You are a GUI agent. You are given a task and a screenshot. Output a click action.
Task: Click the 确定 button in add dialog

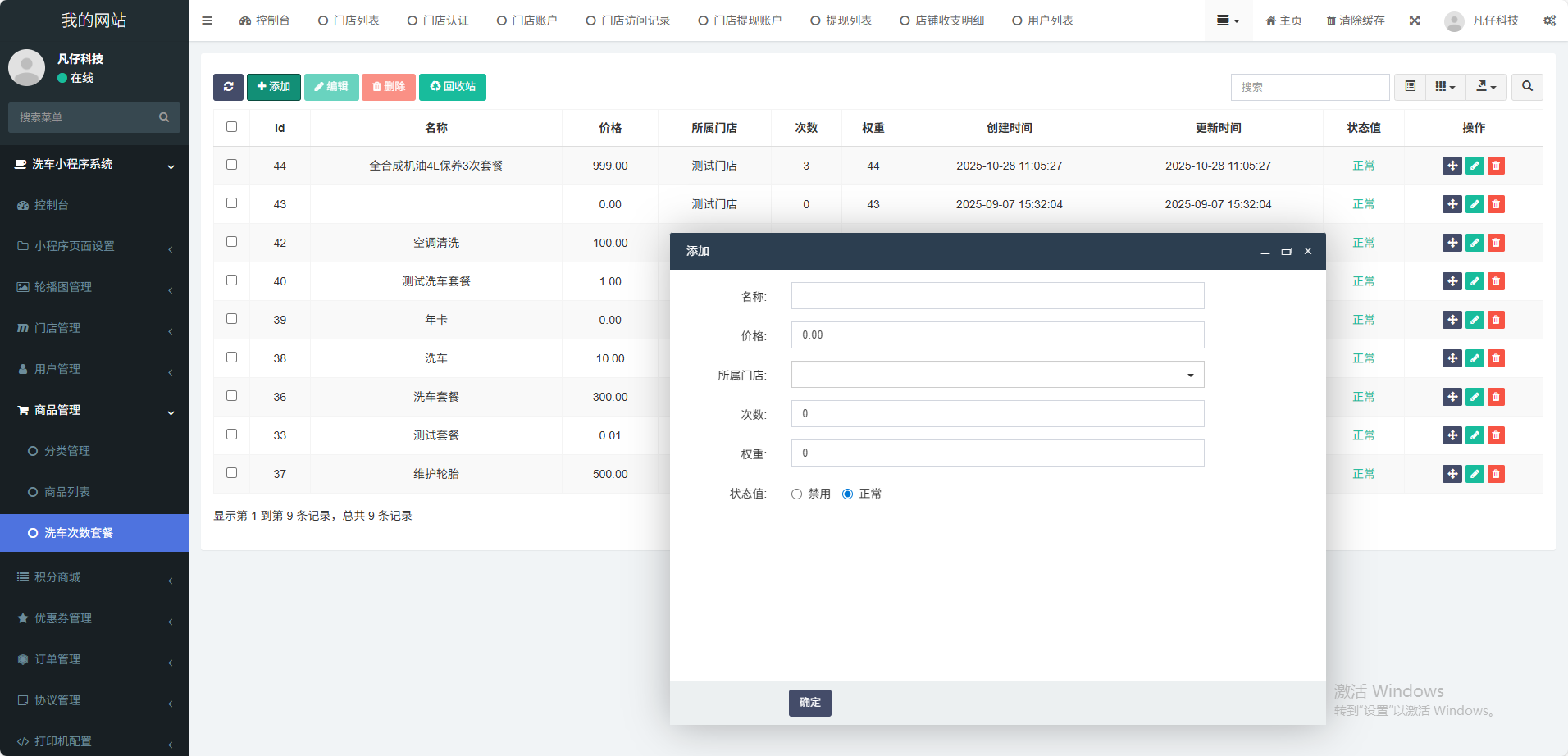809,703
